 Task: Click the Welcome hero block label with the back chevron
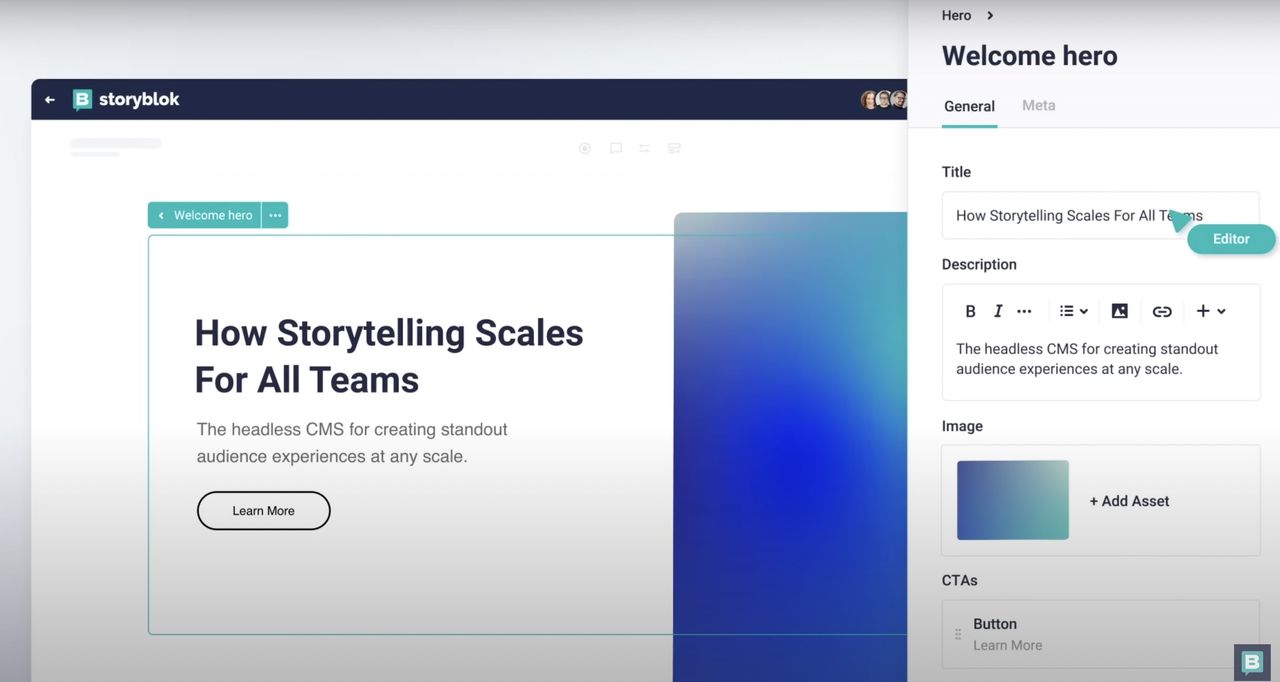click(205, 215)
